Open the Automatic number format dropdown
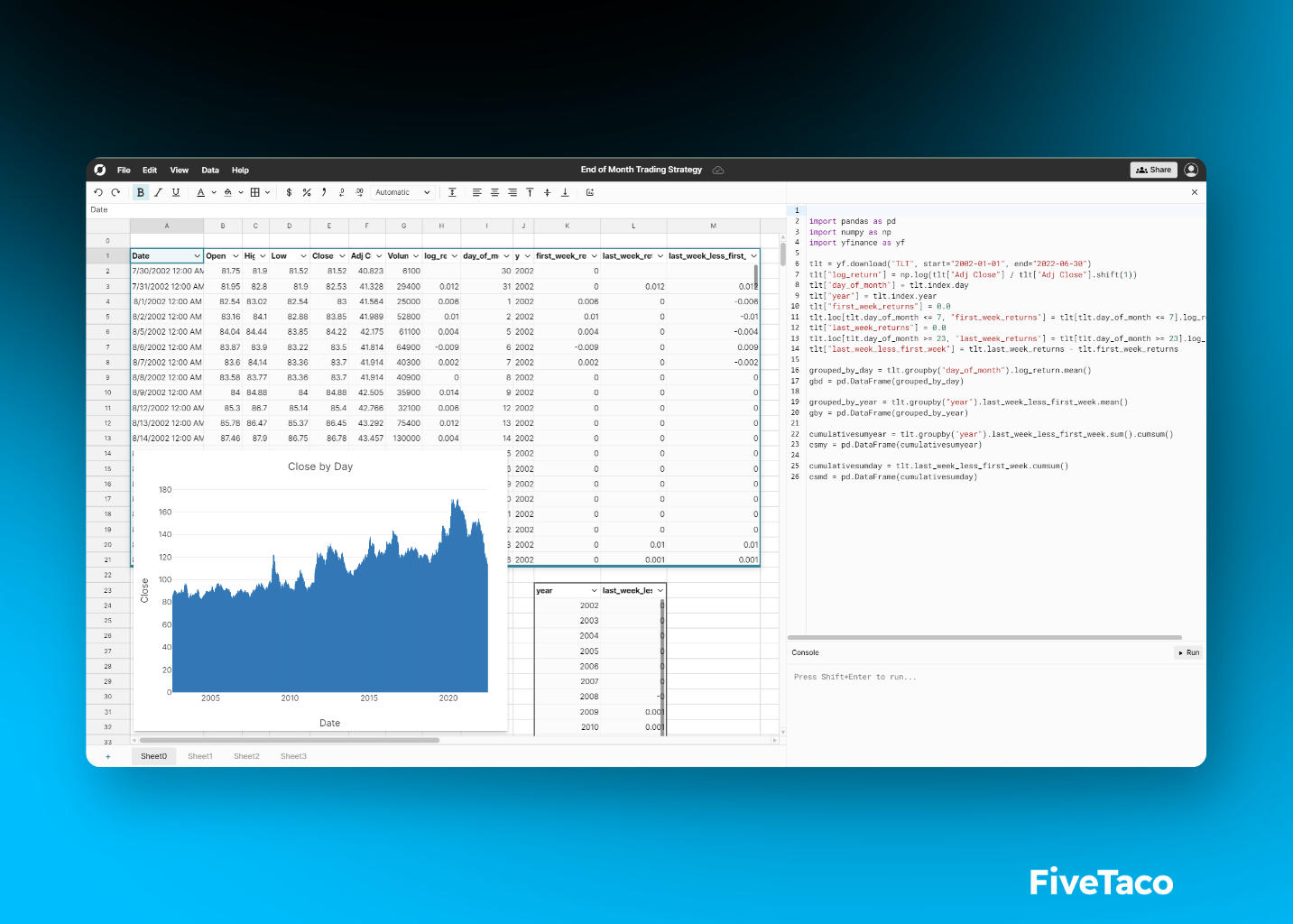Viewport: 1293px width, 924px height. (402, 192)
